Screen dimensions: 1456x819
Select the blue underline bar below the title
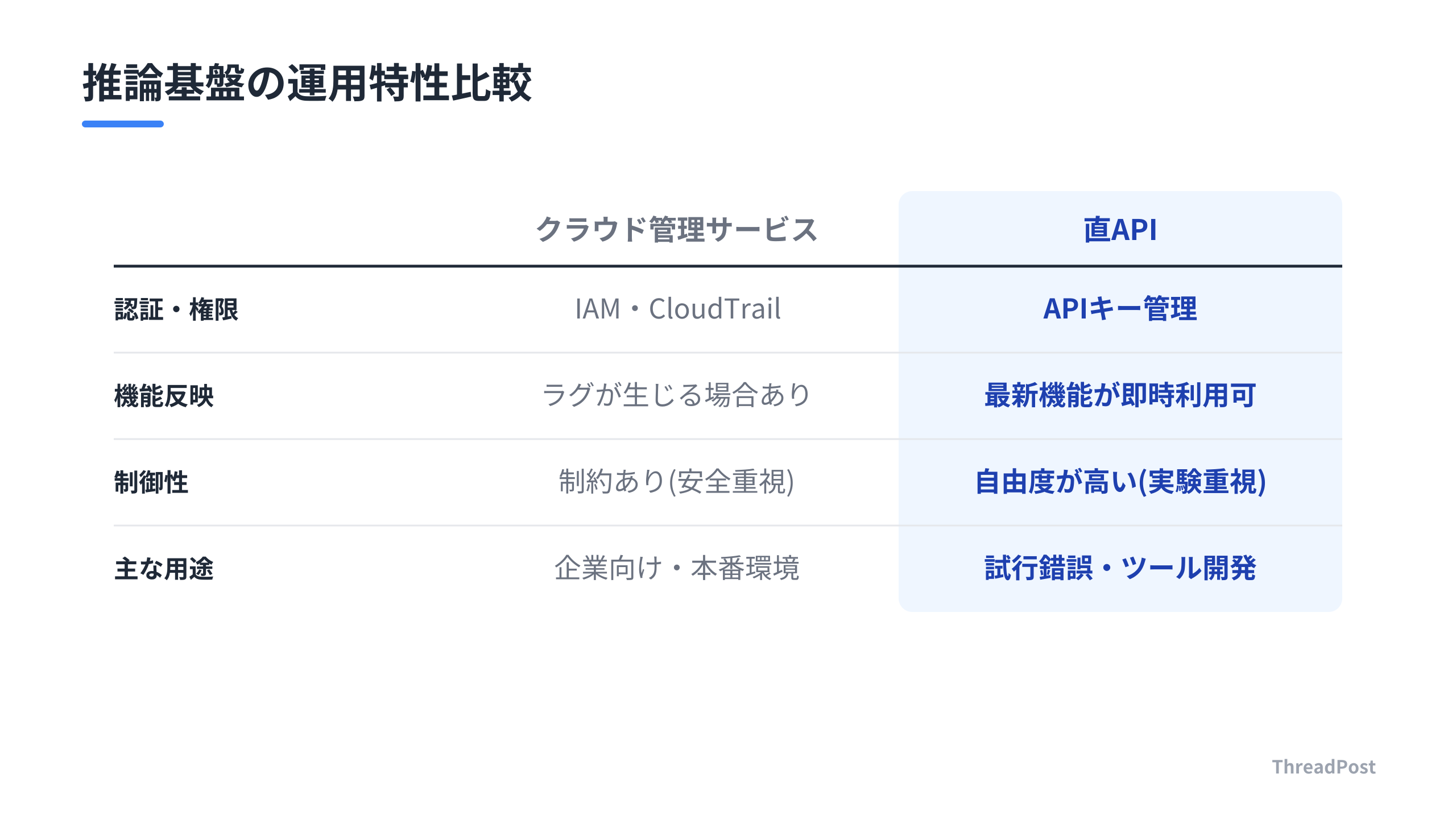click(123, 124)
